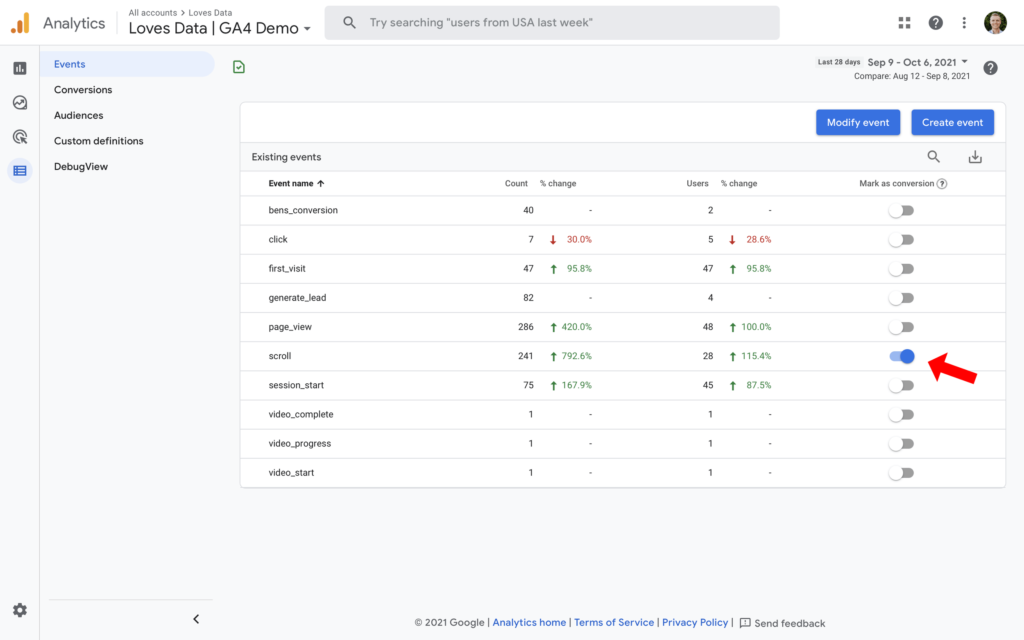Select the Configure list icon in sidebar
The width and height of the screenshot is (1024, 640).
click(x=20, y=170)
